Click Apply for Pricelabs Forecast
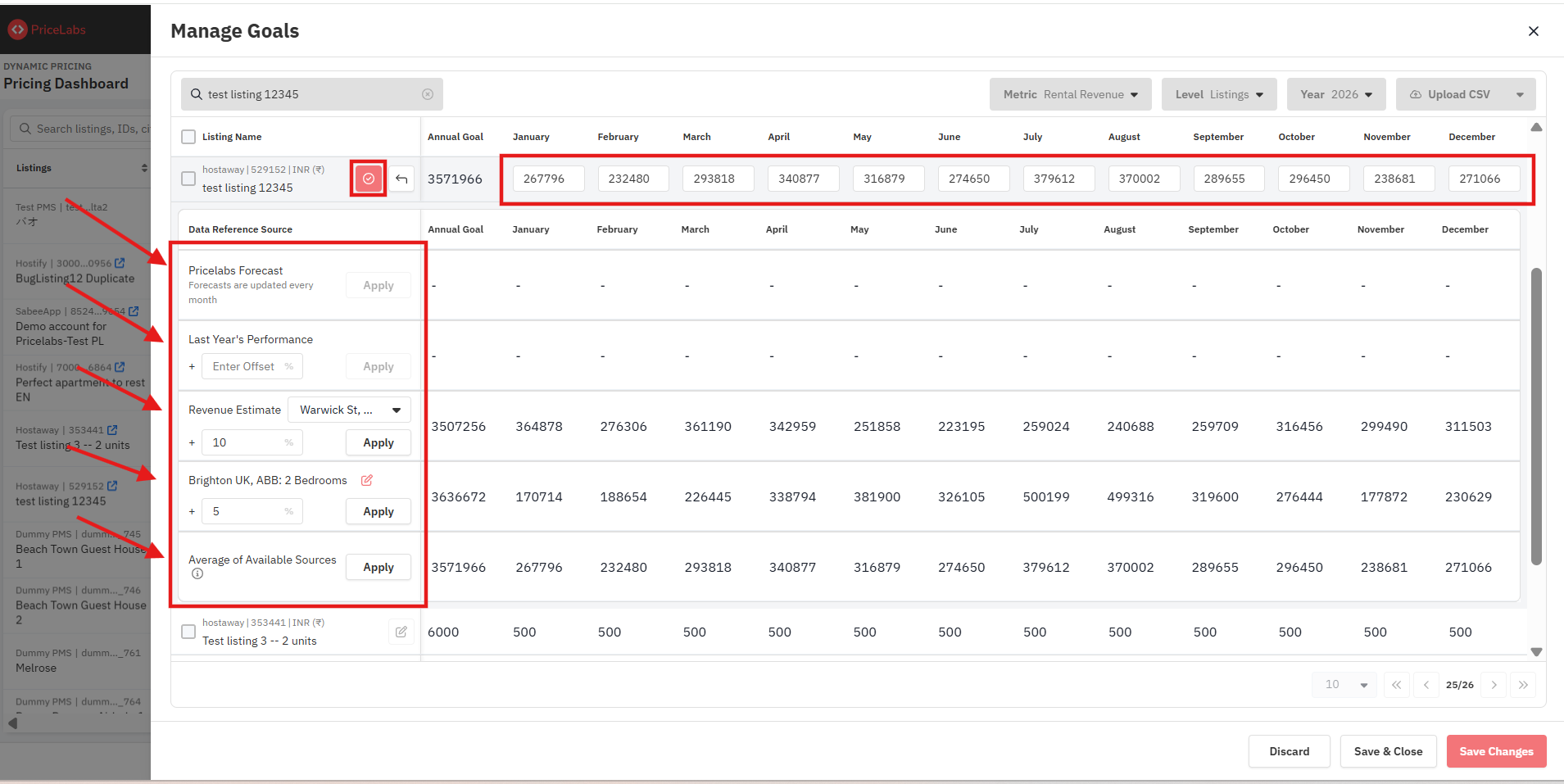The image size is (1564, 784). (x=379, y=285)
